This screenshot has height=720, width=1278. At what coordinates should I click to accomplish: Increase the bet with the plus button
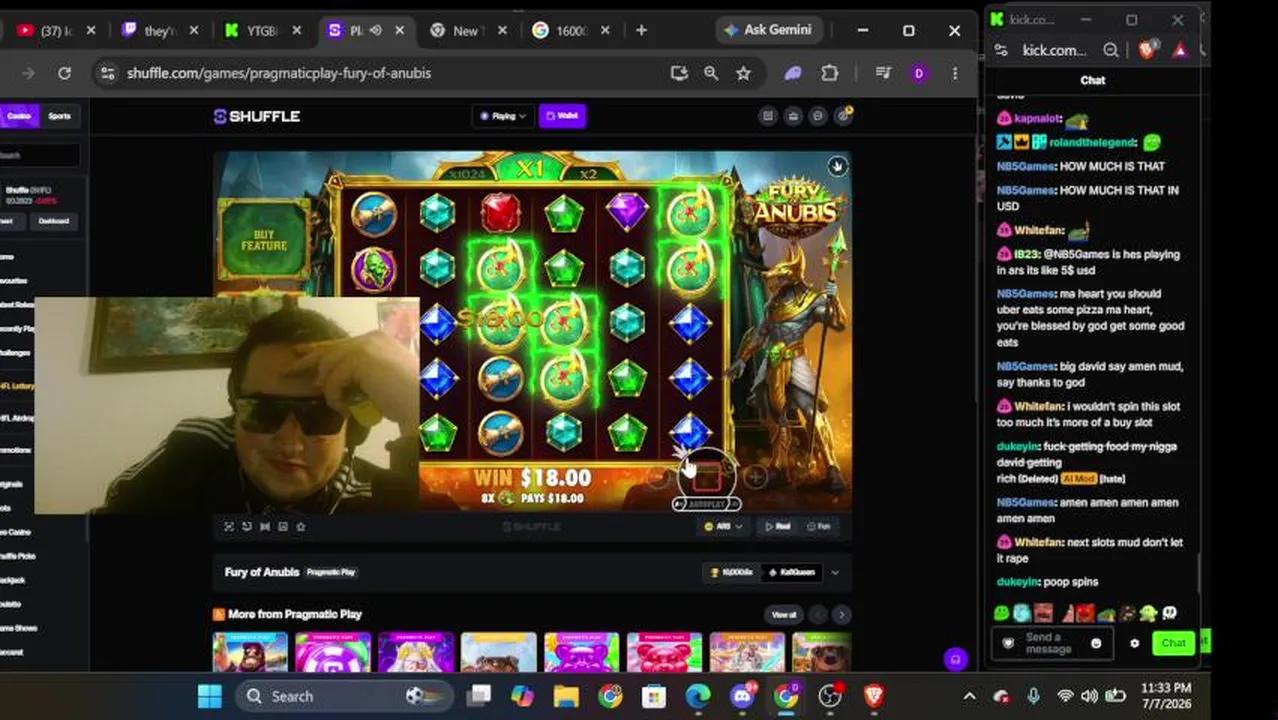pyautogui.click(x=756, y=478)
